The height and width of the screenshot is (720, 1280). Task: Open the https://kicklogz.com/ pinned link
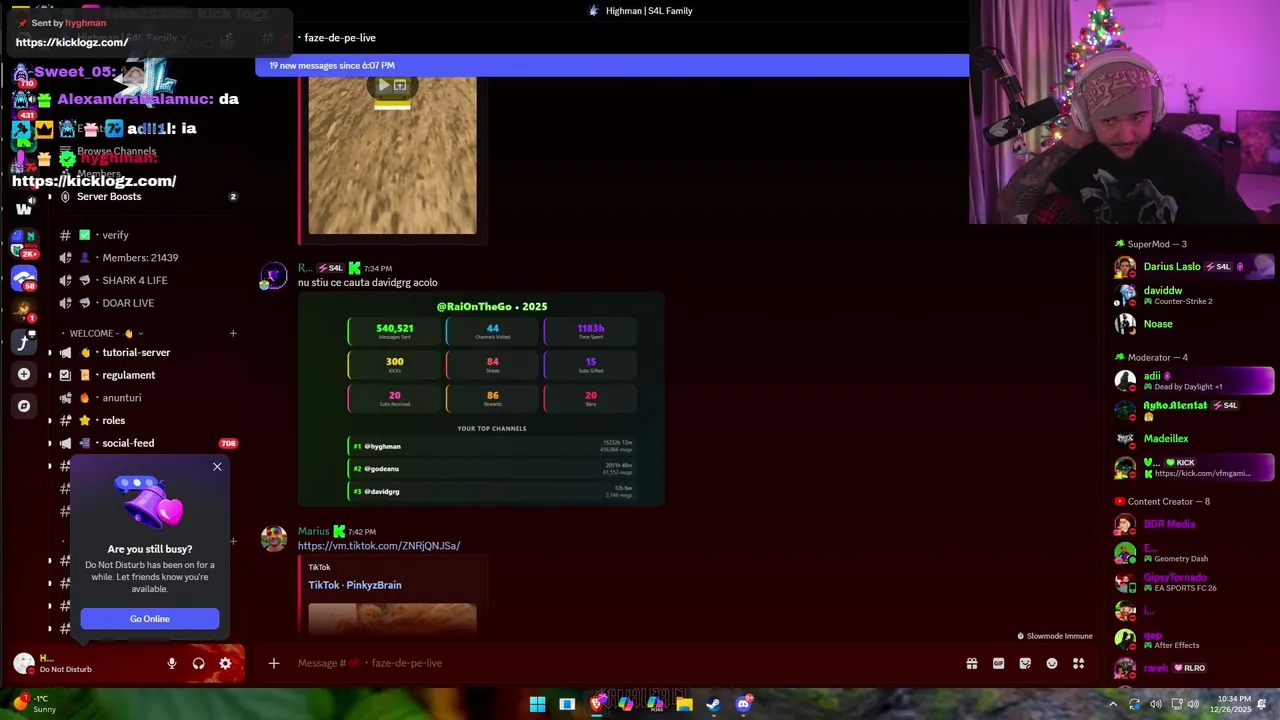point(72,42)
